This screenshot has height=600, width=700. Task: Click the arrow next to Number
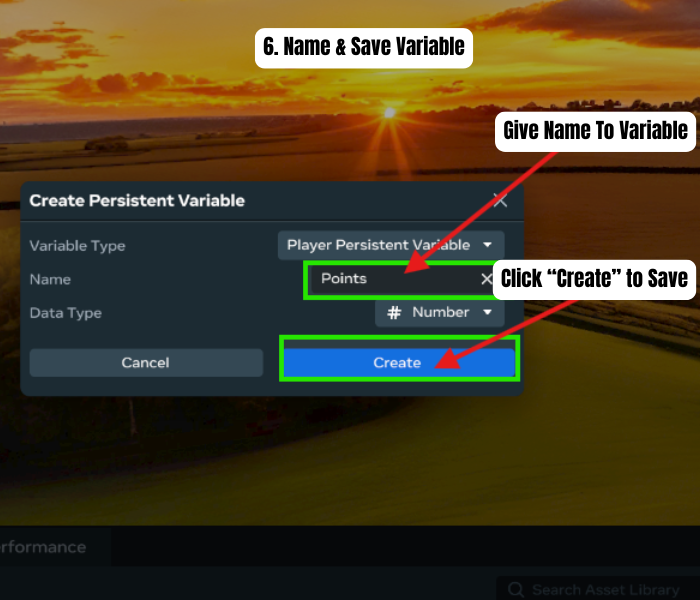(x=488, y=312)
